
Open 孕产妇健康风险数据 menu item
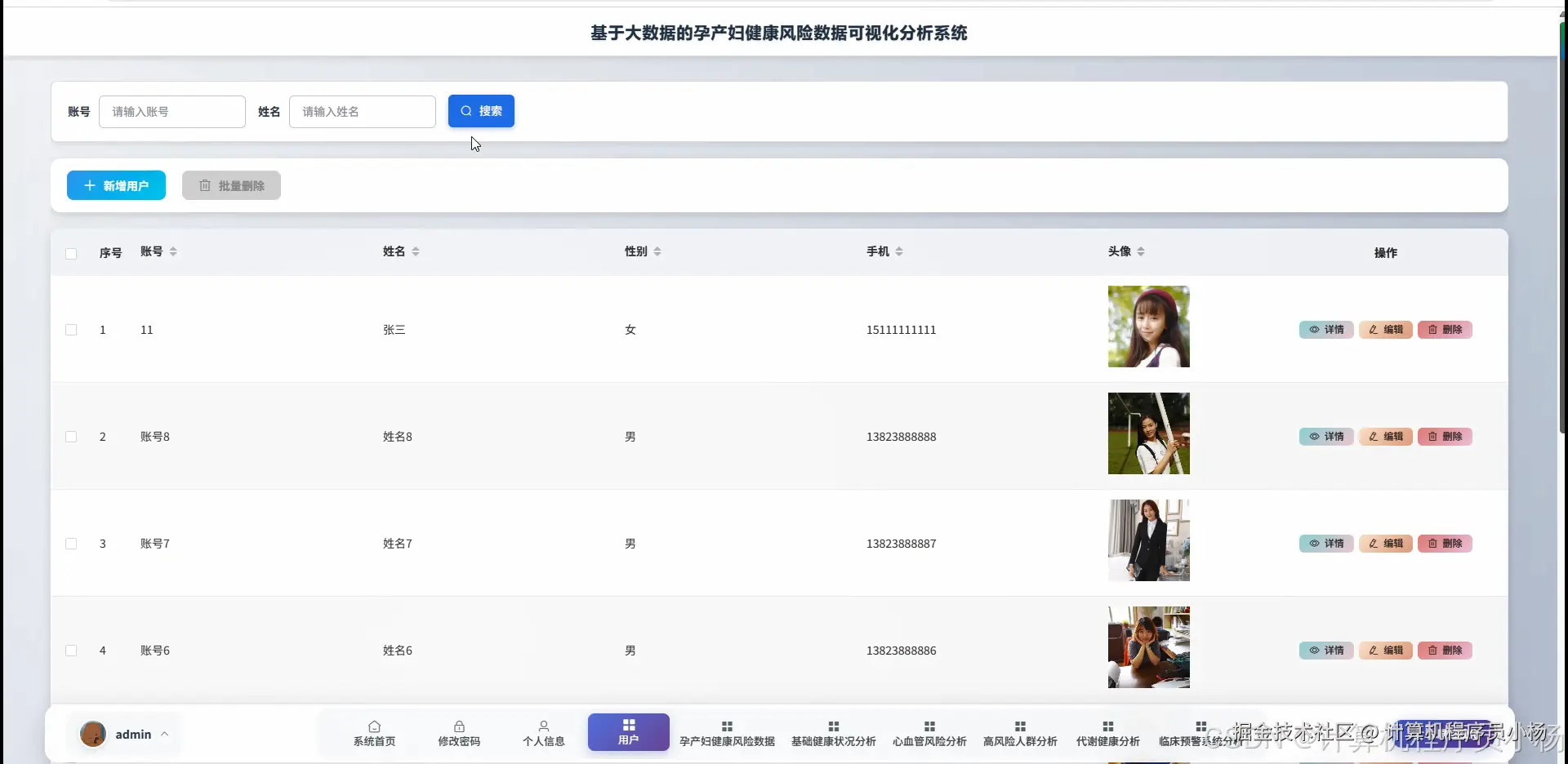tap(727, 733)
